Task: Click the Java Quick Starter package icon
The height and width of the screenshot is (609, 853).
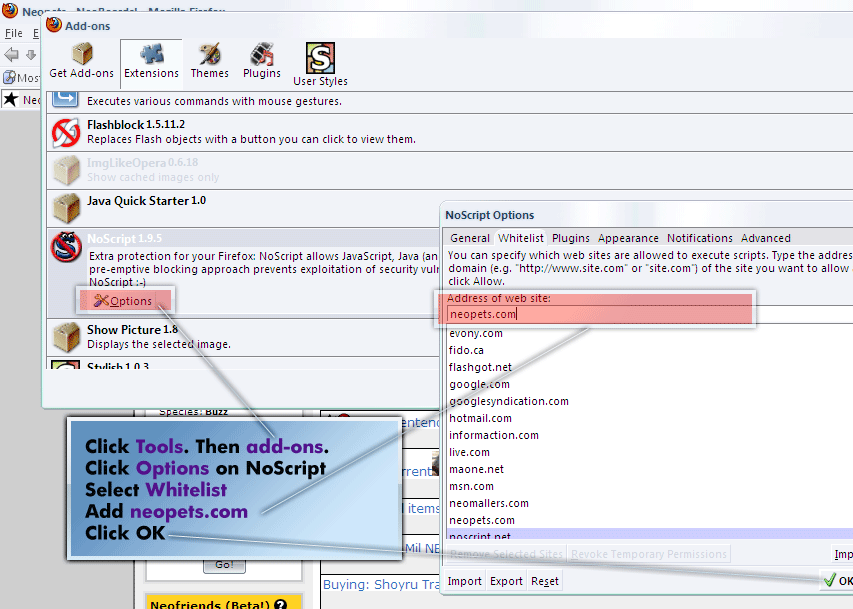Action: click(66, 208)
